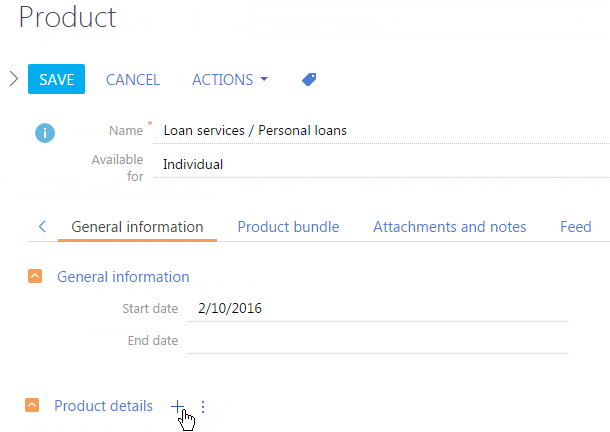Click the blue info icon beside Name

45,133
